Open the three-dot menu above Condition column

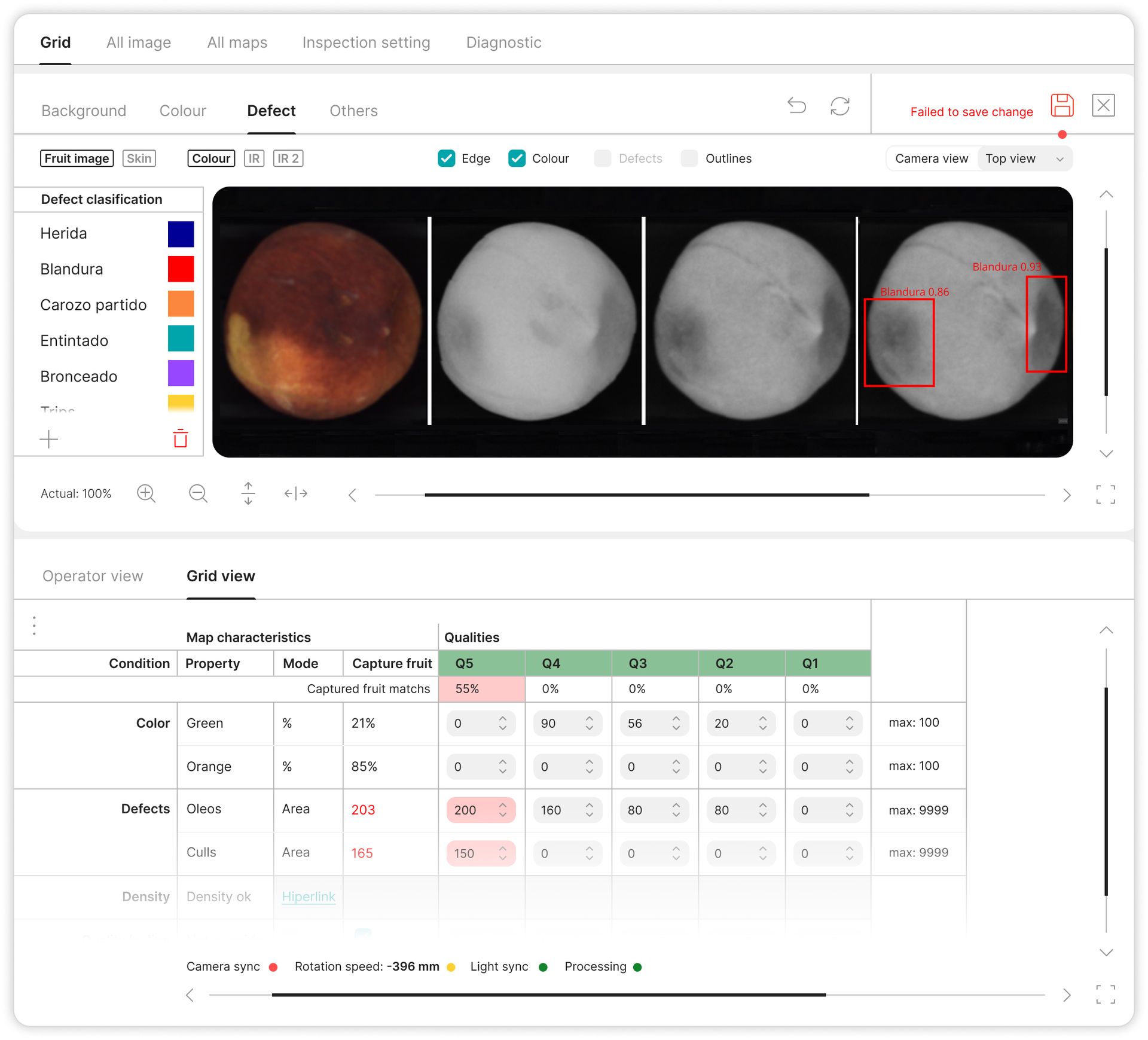(34, 626)
